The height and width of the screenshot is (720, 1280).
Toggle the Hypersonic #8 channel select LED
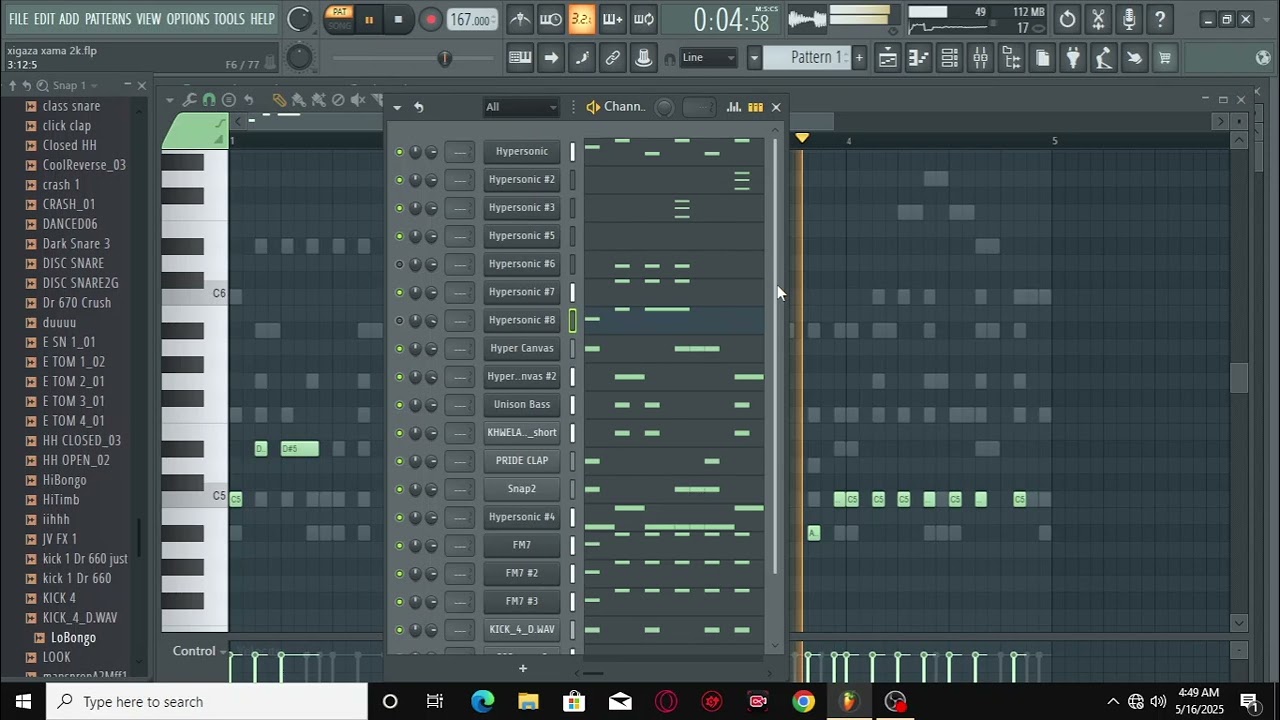[x=573, y=321]
